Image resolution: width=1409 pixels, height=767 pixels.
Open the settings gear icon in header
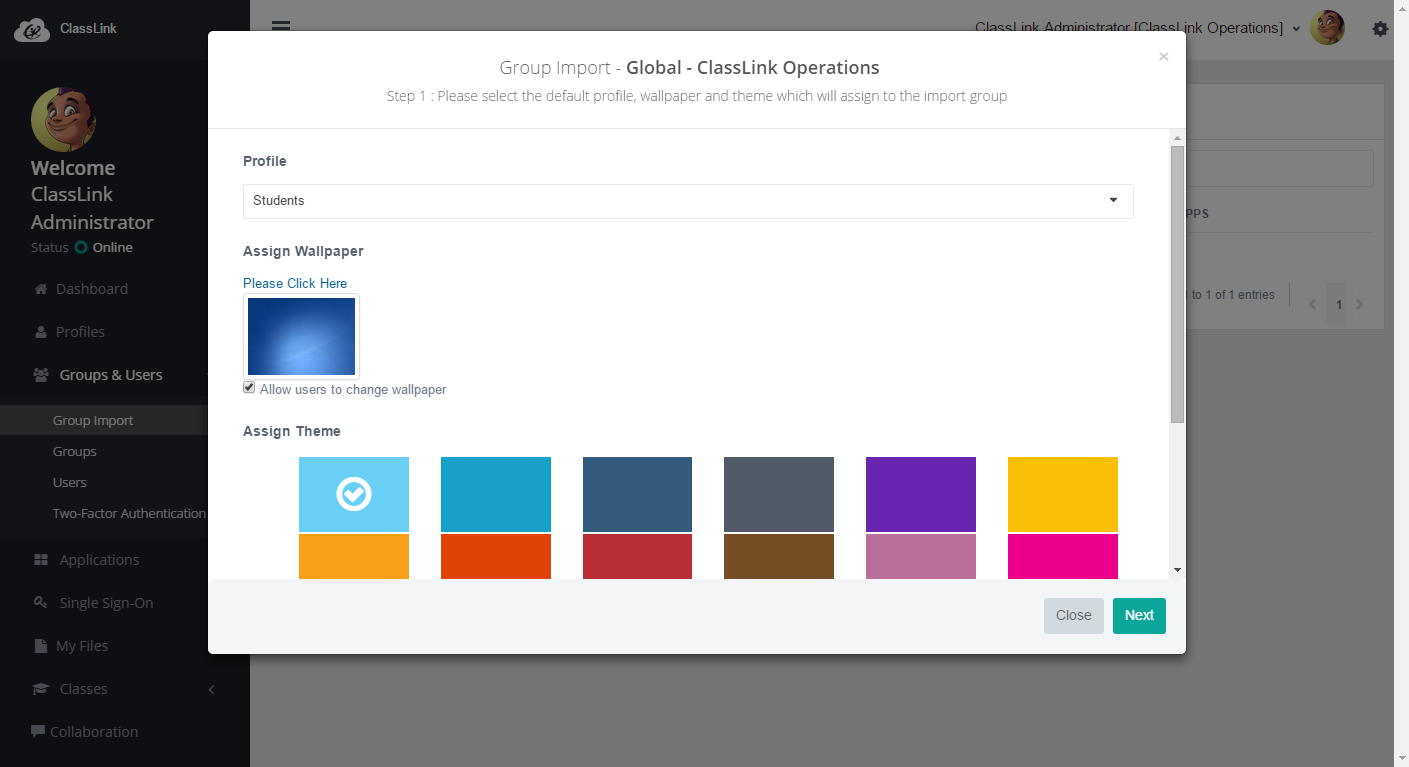point(1380,29)
